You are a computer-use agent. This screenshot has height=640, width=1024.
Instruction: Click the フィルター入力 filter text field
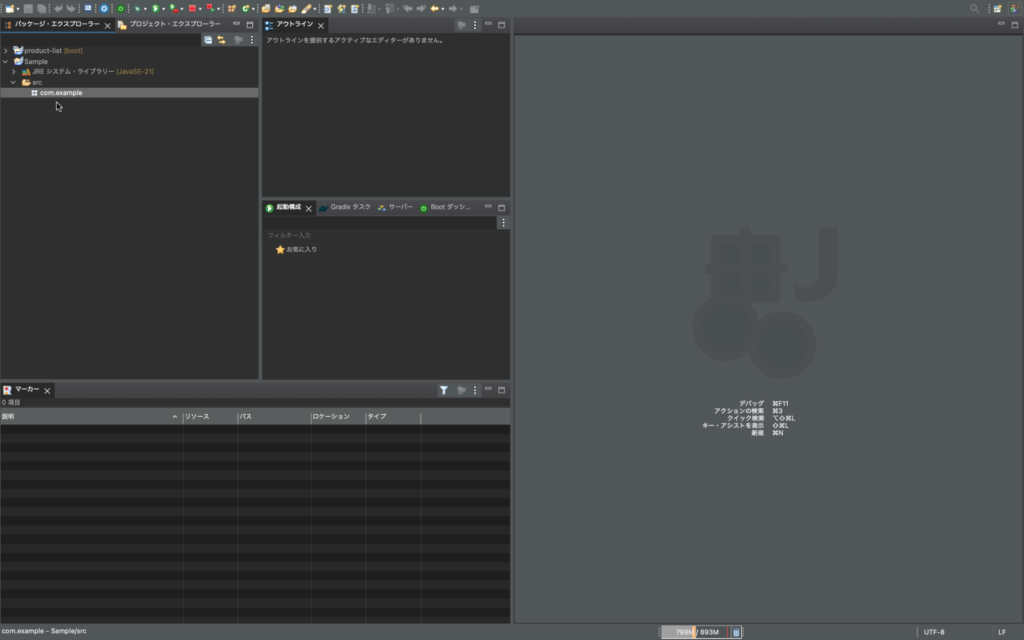[380, 235]
